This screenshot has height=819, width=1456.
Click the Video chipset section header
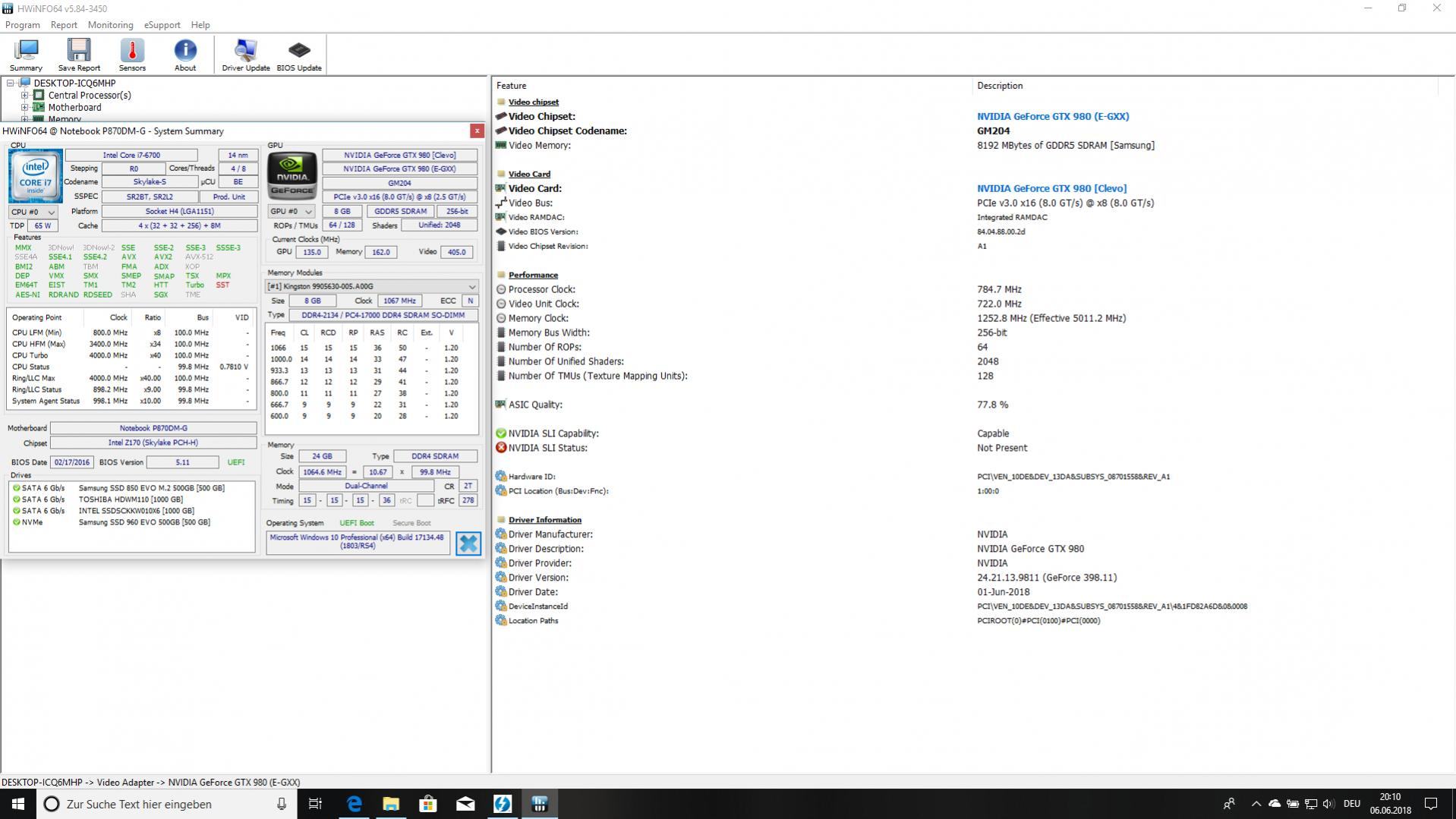[x=533, y=102]
